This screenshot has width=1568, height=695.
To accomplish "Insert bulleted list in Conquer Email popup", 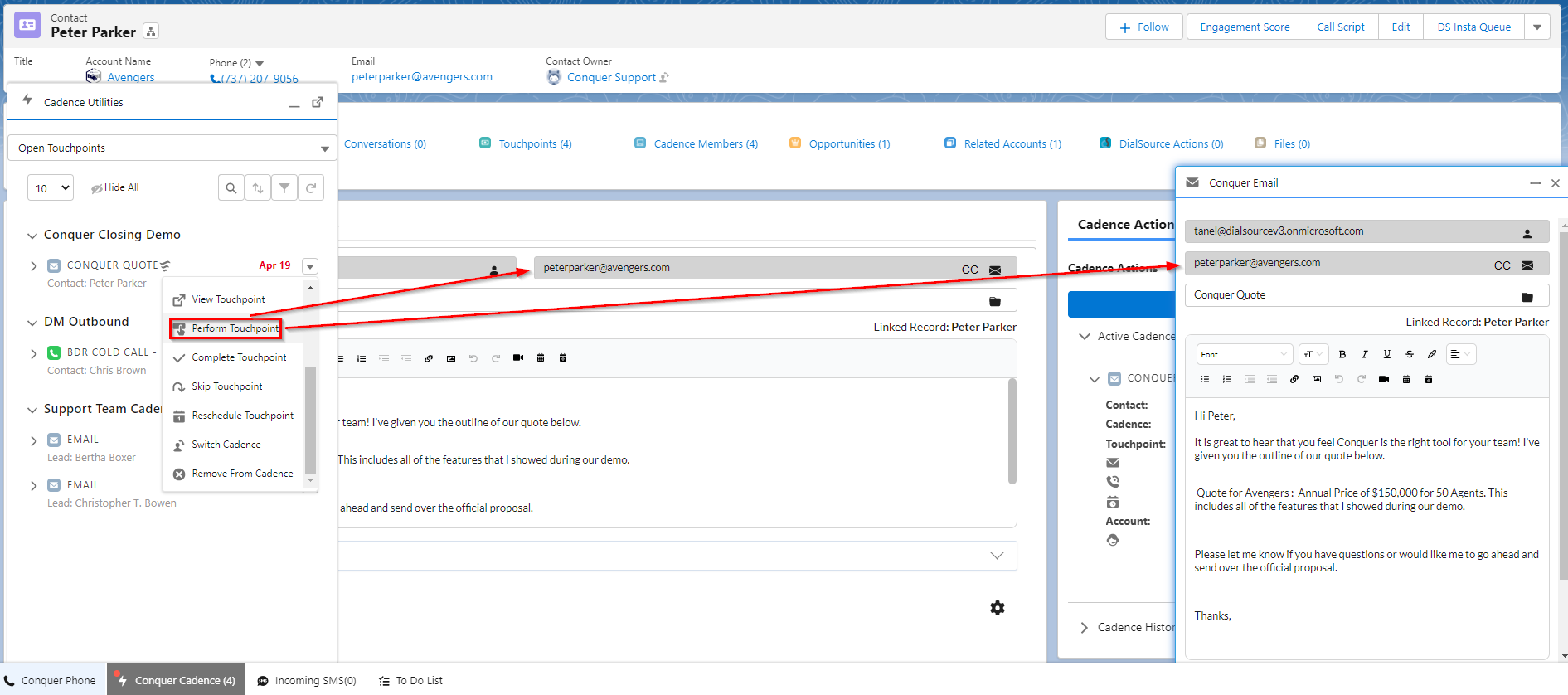I will point(1205,379).
